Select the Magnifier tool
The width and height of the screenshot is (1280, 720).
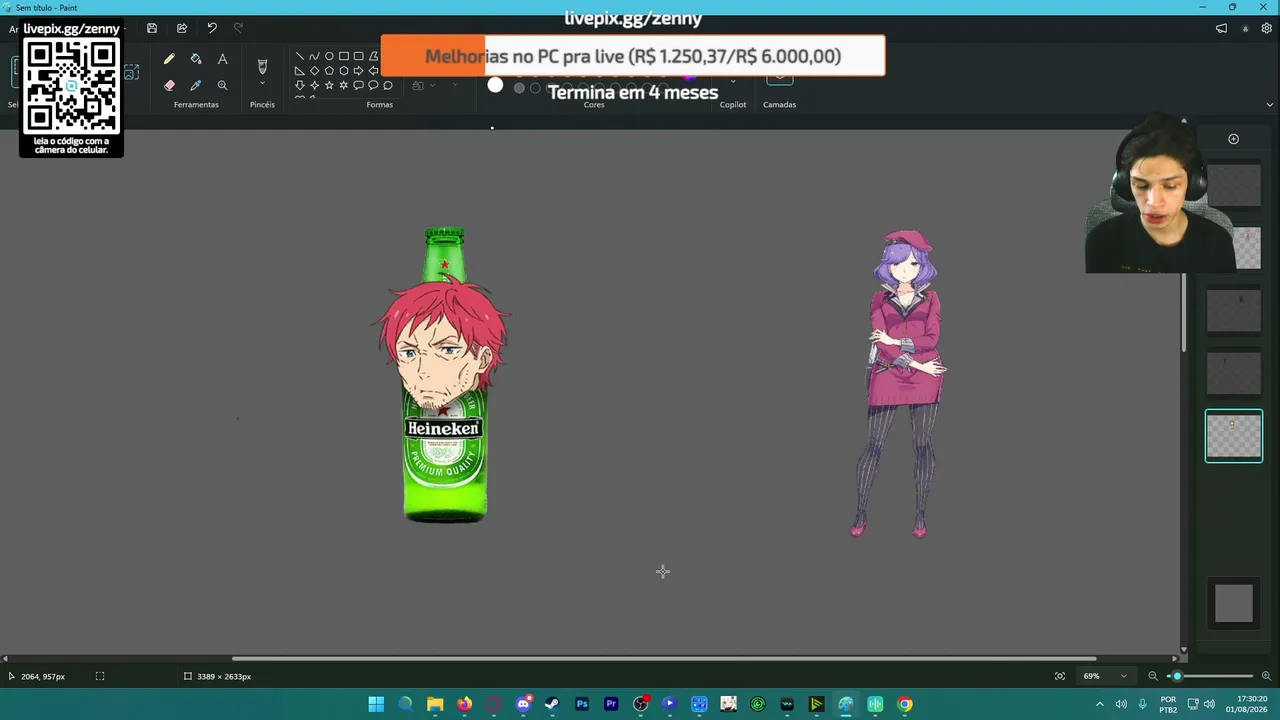coord(222,86)
